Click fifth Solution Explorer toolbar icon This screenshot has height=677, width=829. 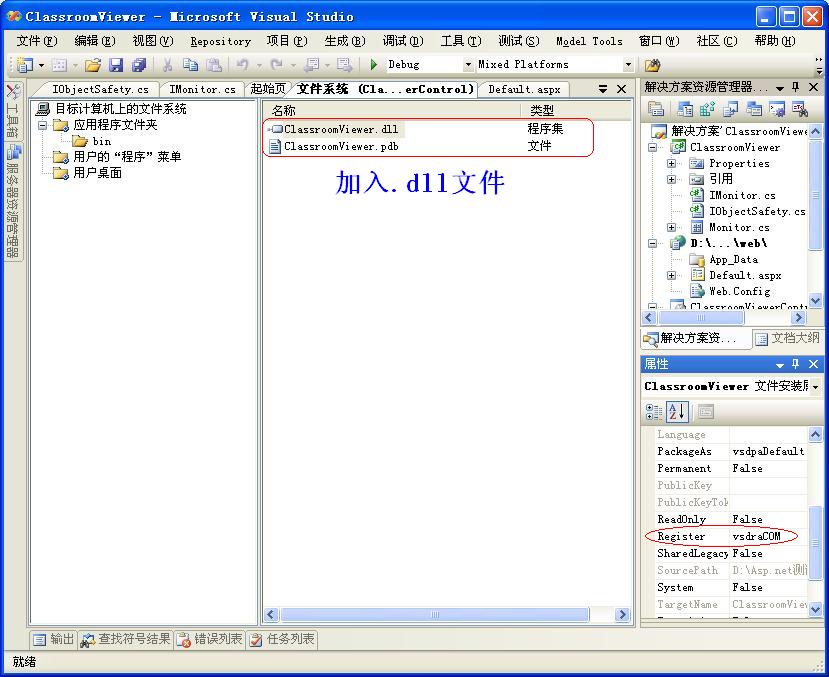click(754, 109)
